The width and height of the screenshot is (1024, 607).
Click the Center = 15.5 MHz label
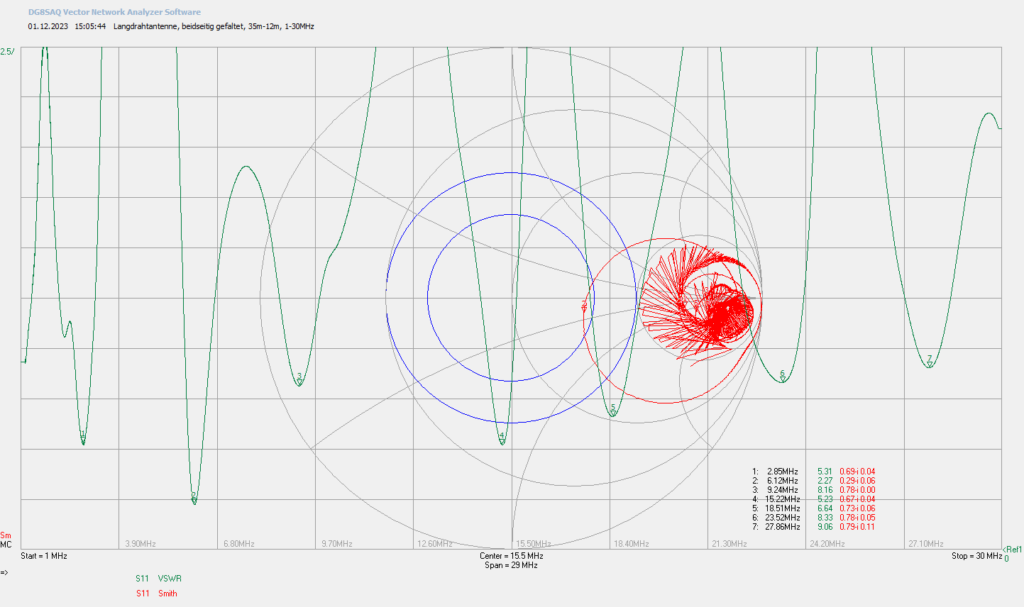[511, 556]
